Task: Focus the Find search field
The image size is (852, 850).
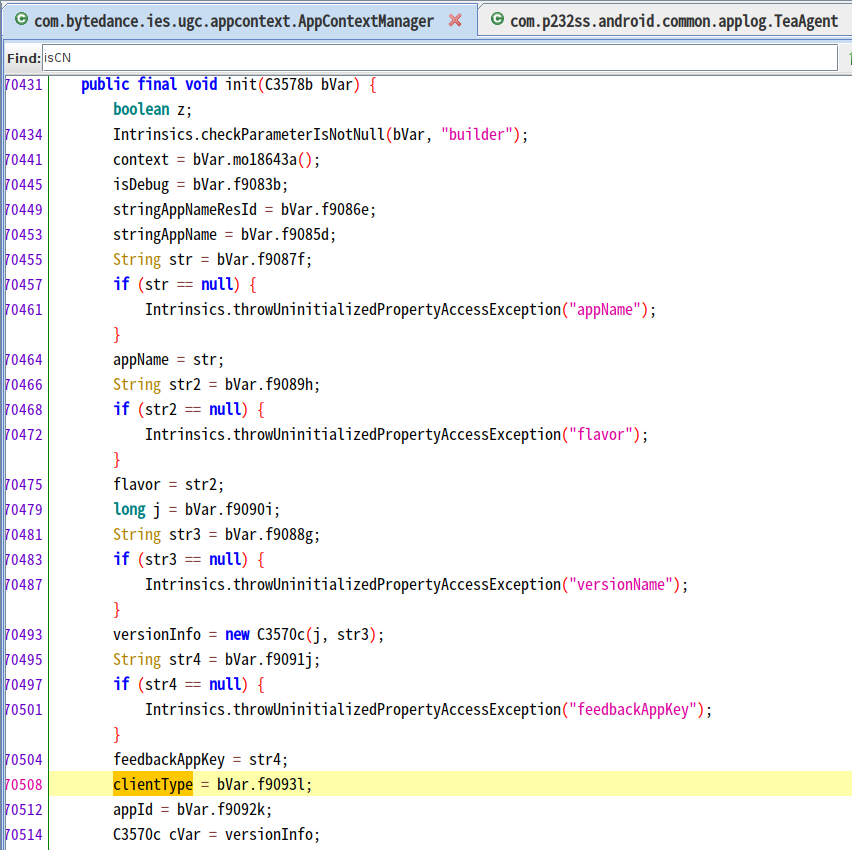Action: 438,58
